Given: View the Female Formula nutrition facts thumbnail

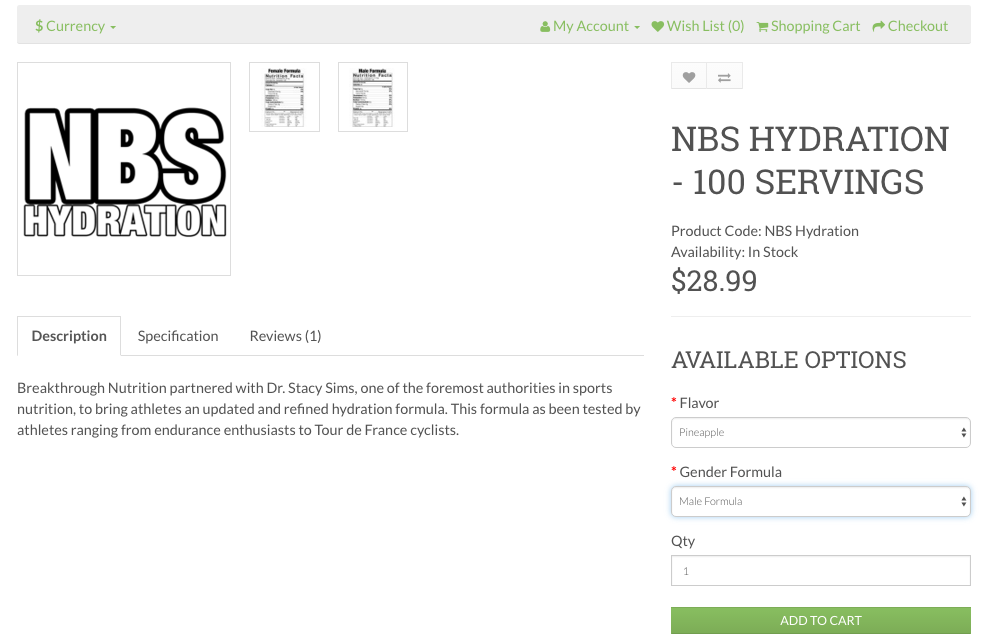Looking at the screenshot, I should click(285, 97).
